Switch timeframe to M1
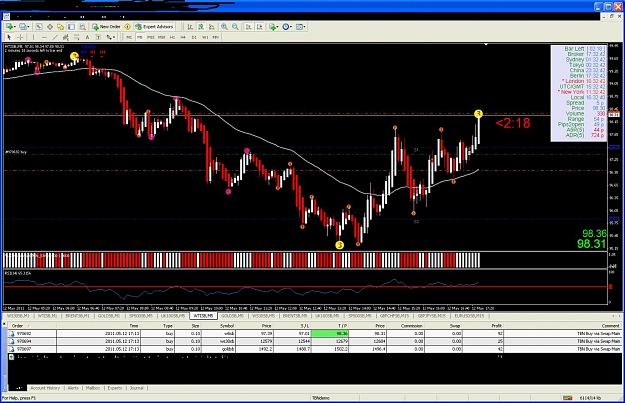Image resolution: width=625 pixels, height=403 pixels. 129,37
